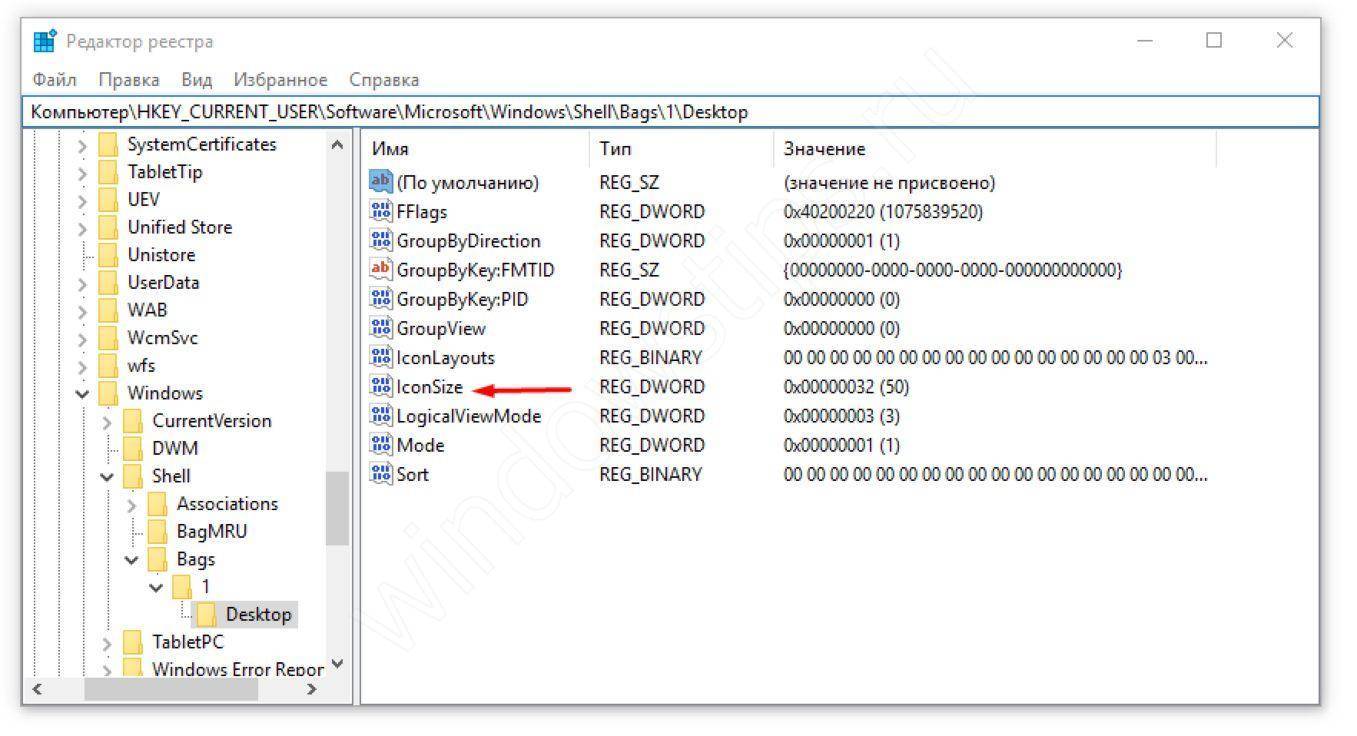Click the LogicalViewMode value icon
Screen dimensions: 1357x736
click(x=381, y=416)
